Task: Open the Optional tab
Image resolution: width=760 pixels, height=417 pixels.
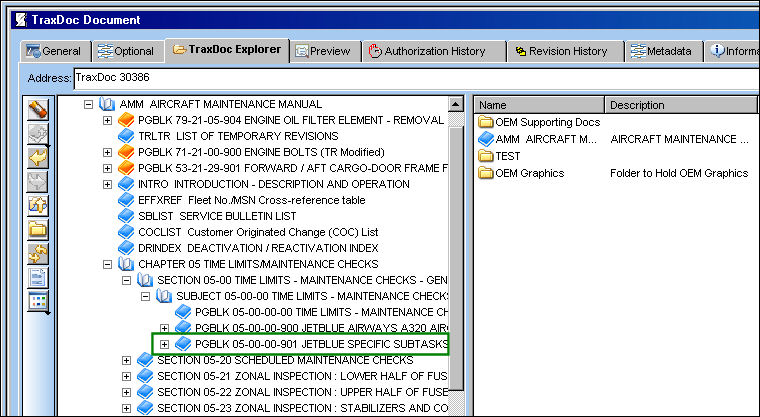Action: 127,51
